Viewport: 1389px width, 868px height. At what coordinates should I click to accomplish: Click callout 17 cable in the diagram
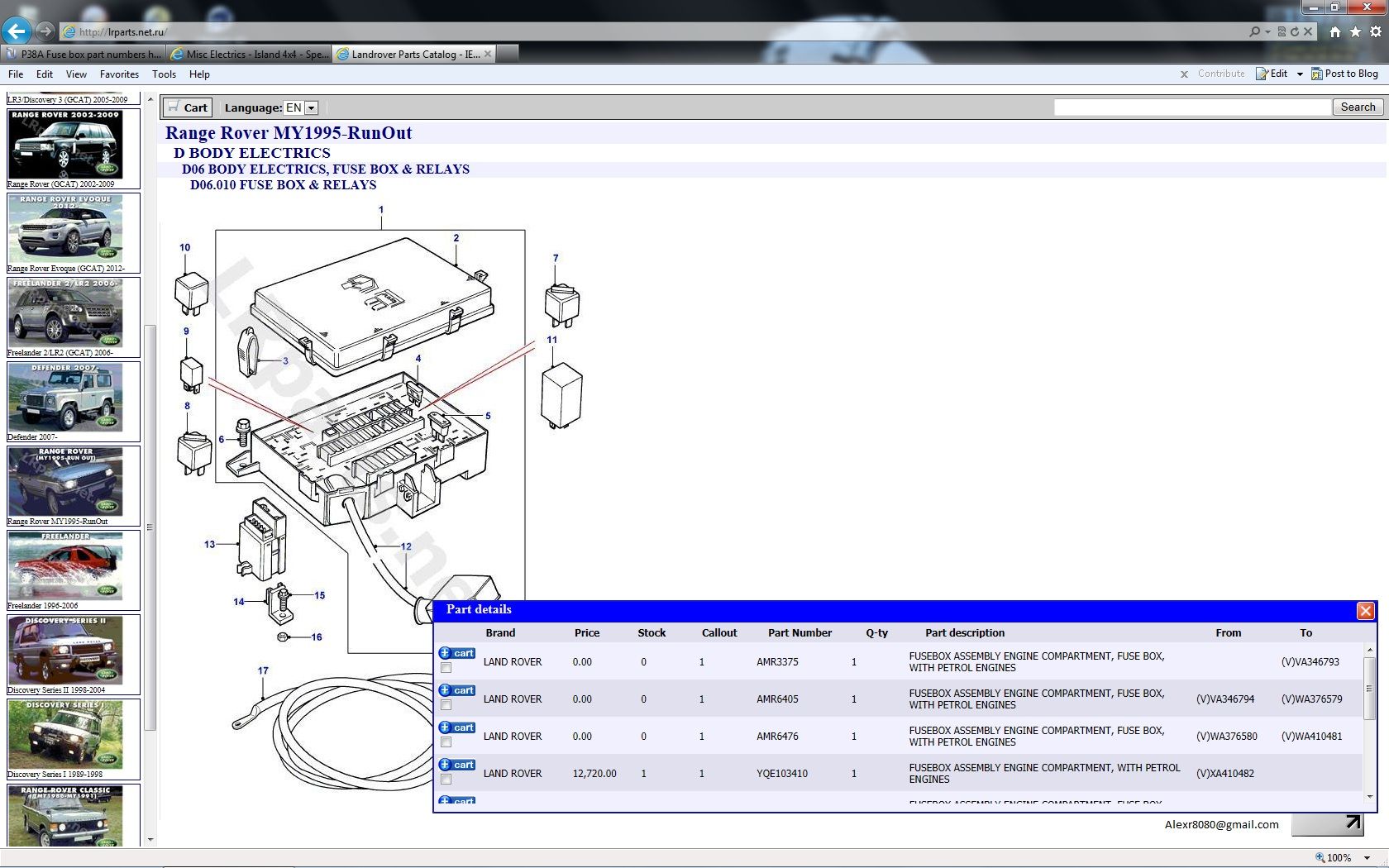[x=263, y=671]
